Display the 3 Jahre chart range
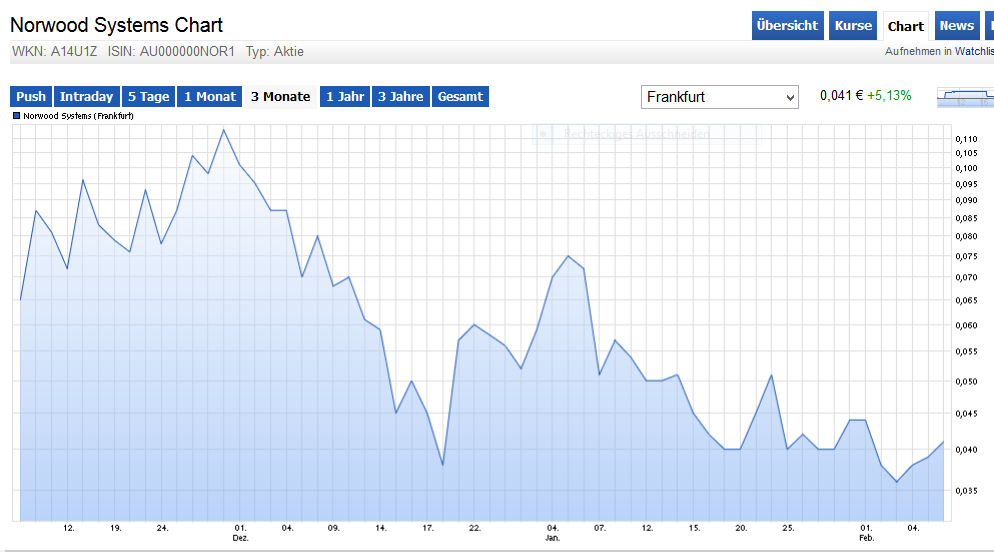Screen dimensions: 994x552 401,97
